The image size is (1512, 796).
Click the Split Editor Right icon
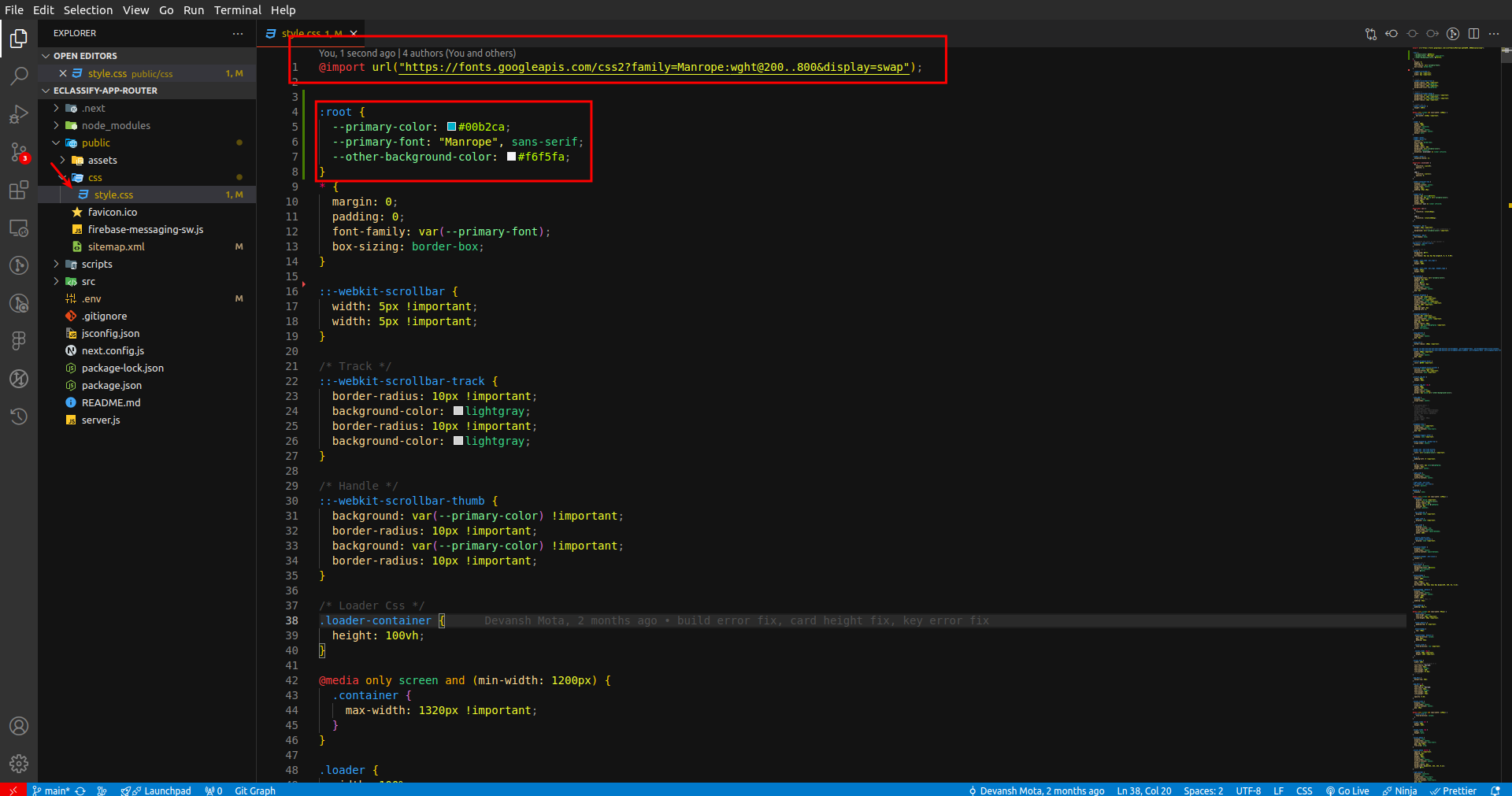pos(1473,33)
